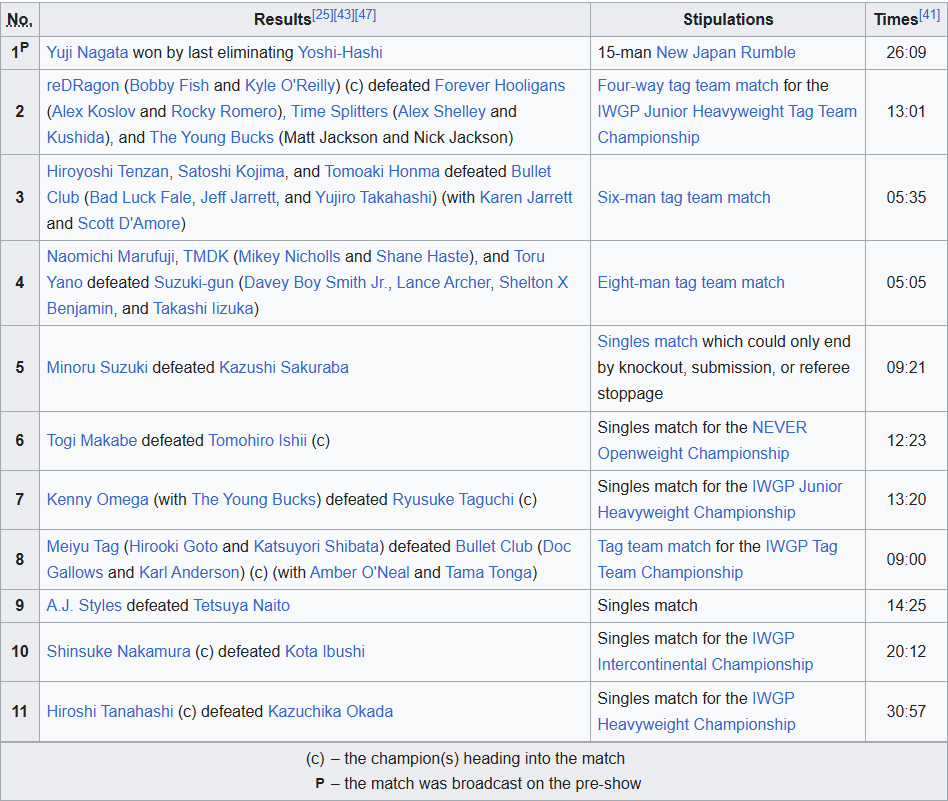
Task: Open the Shinsuke Nakamura link
Action: (118, 652)
